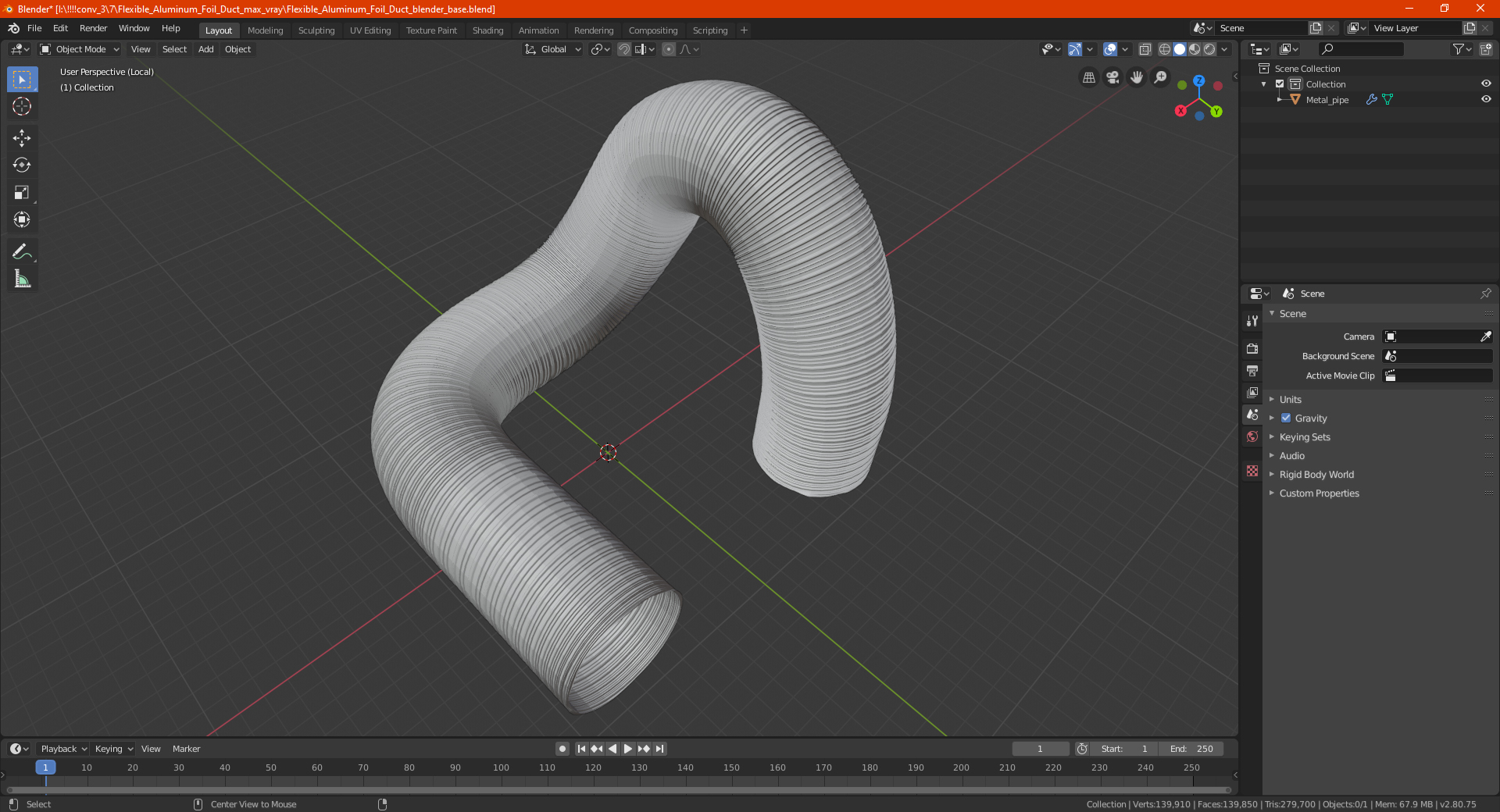
Task: Switch orthographic/perspective grid icon
Action: 1088,77
